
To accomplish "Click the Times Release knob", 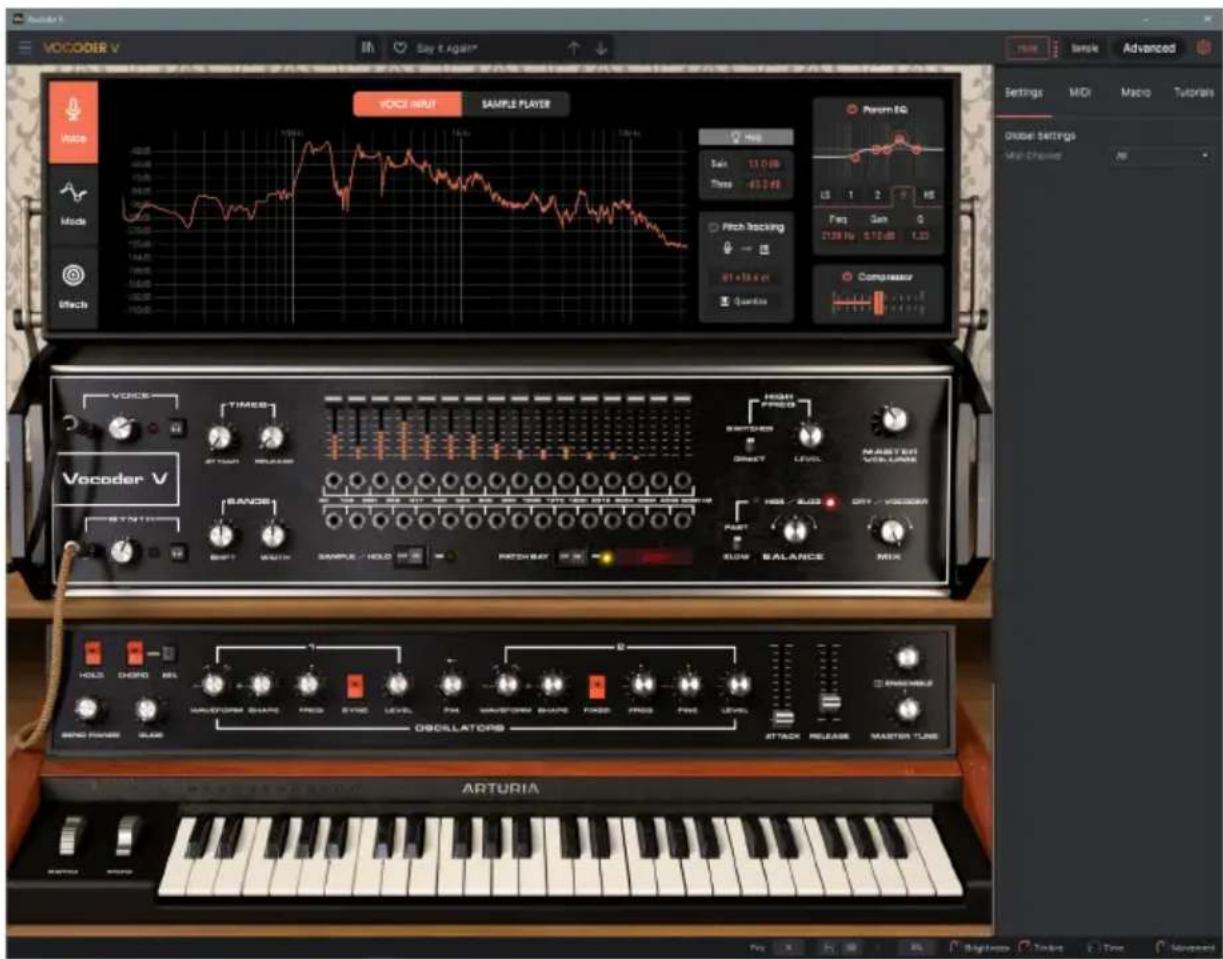I will tap(272, 436).
